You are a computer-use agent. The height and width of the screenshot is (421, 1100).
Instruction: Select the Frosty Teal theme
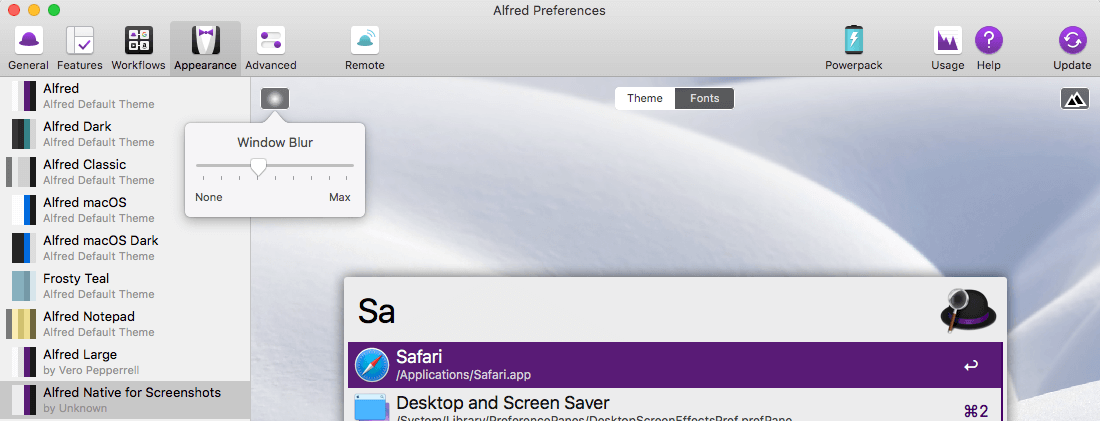125,286
